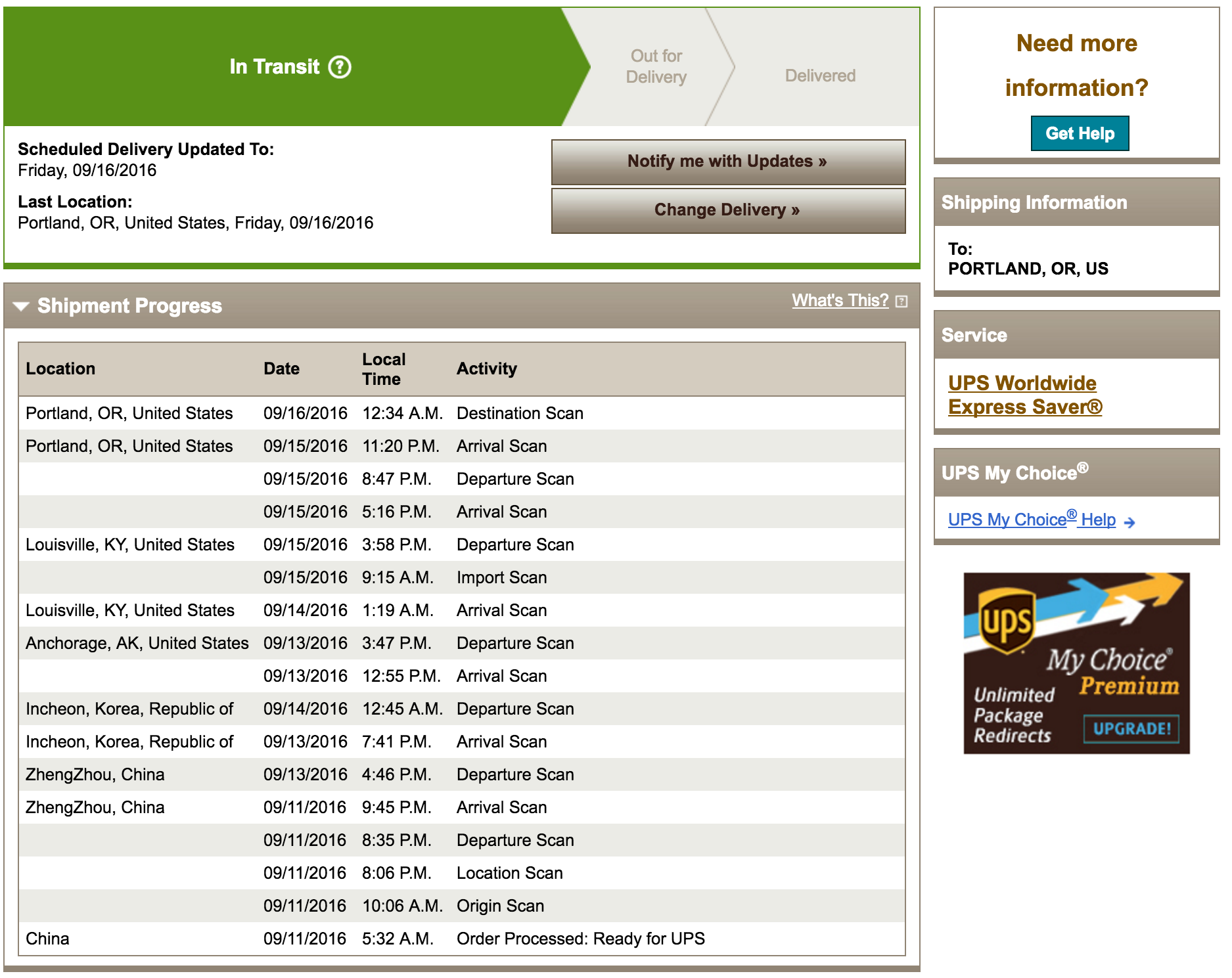Click the 5:32 A.M. time cell
This screenshot has width=1232, height=978.
[398, 939]
